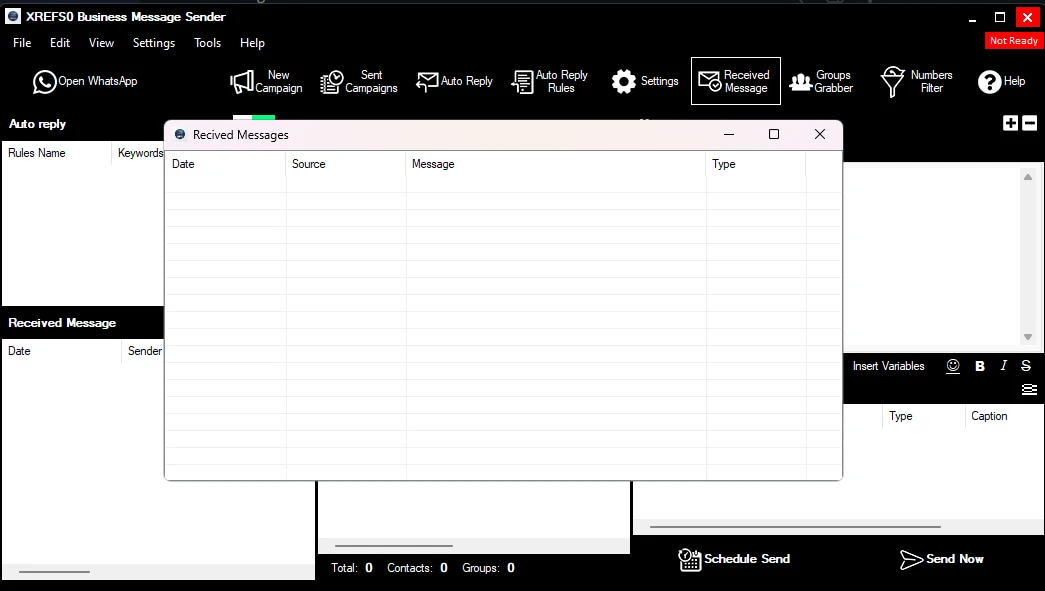Click the Not Ready status label
Screen dimensions: 1045x591
pos(1014,41)
